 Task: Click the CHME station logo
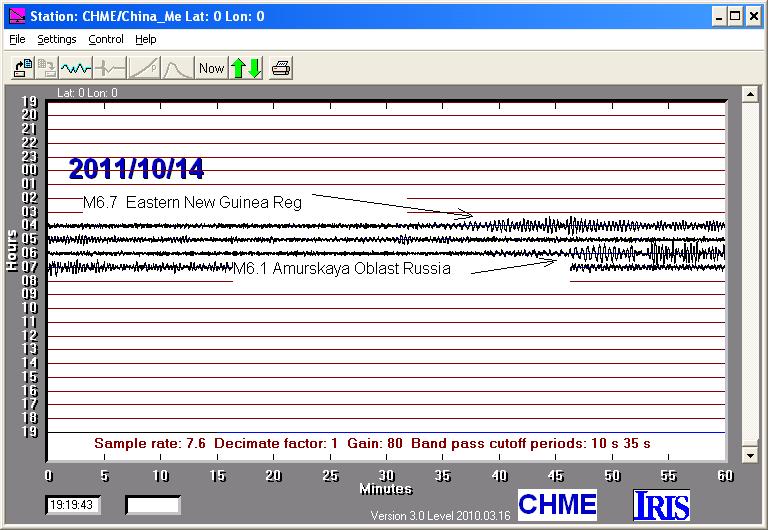[x=557, y=504]
